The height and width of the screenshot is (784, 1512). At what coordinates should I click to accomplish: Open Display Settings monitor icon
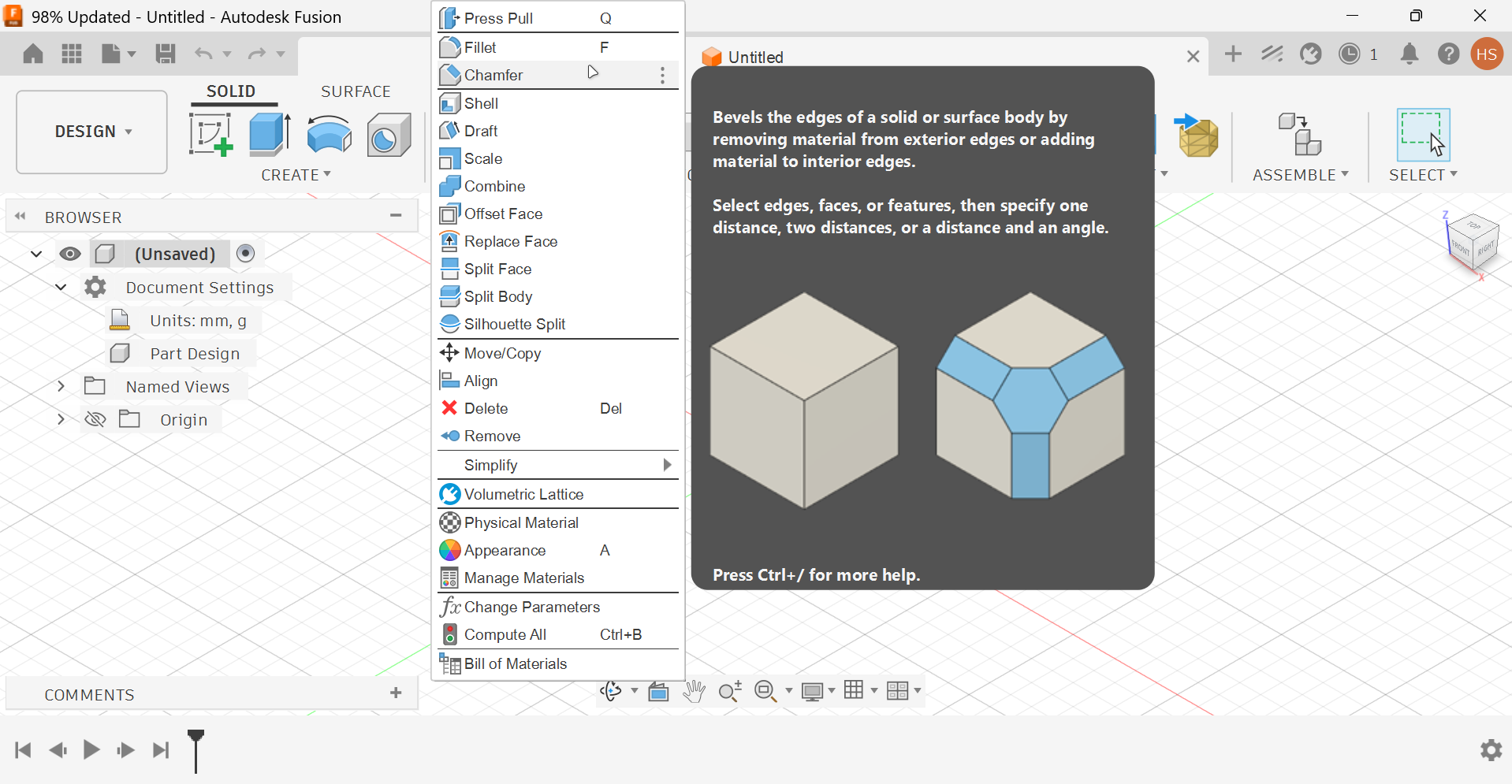(x=812, y=691)
